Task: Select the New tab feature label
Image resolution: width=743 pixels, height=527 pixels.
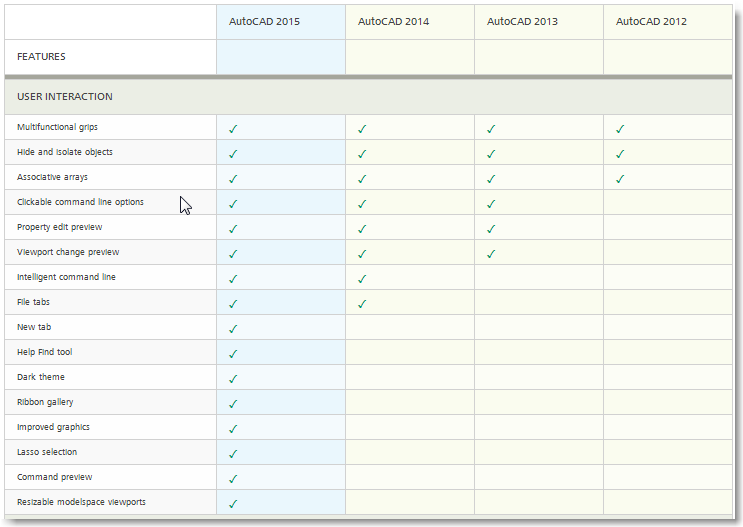Action: (x=34, y=327)
